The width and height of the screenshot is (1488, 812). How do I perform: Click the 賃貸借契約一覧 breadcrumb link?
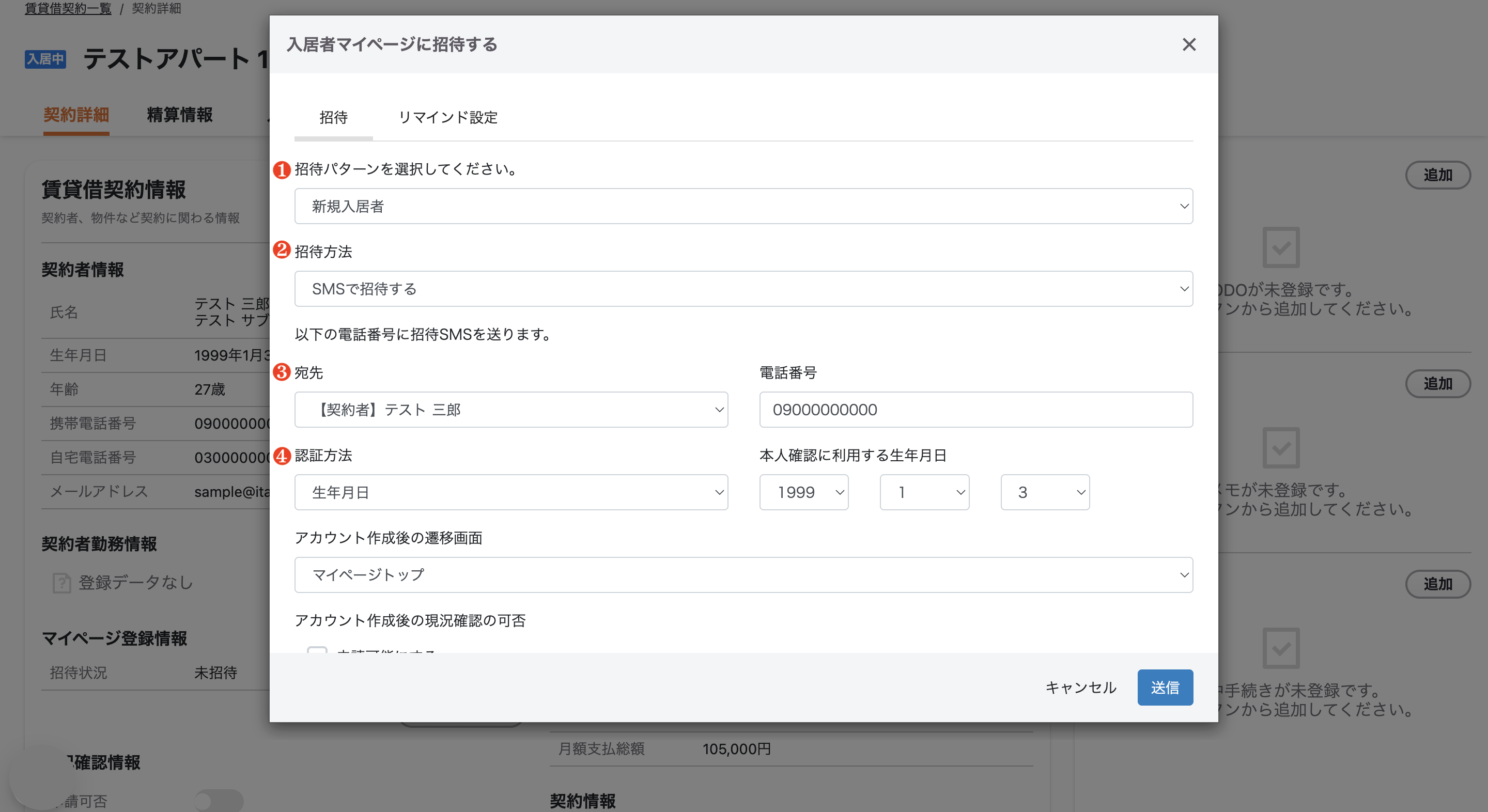tap(68, 8)
